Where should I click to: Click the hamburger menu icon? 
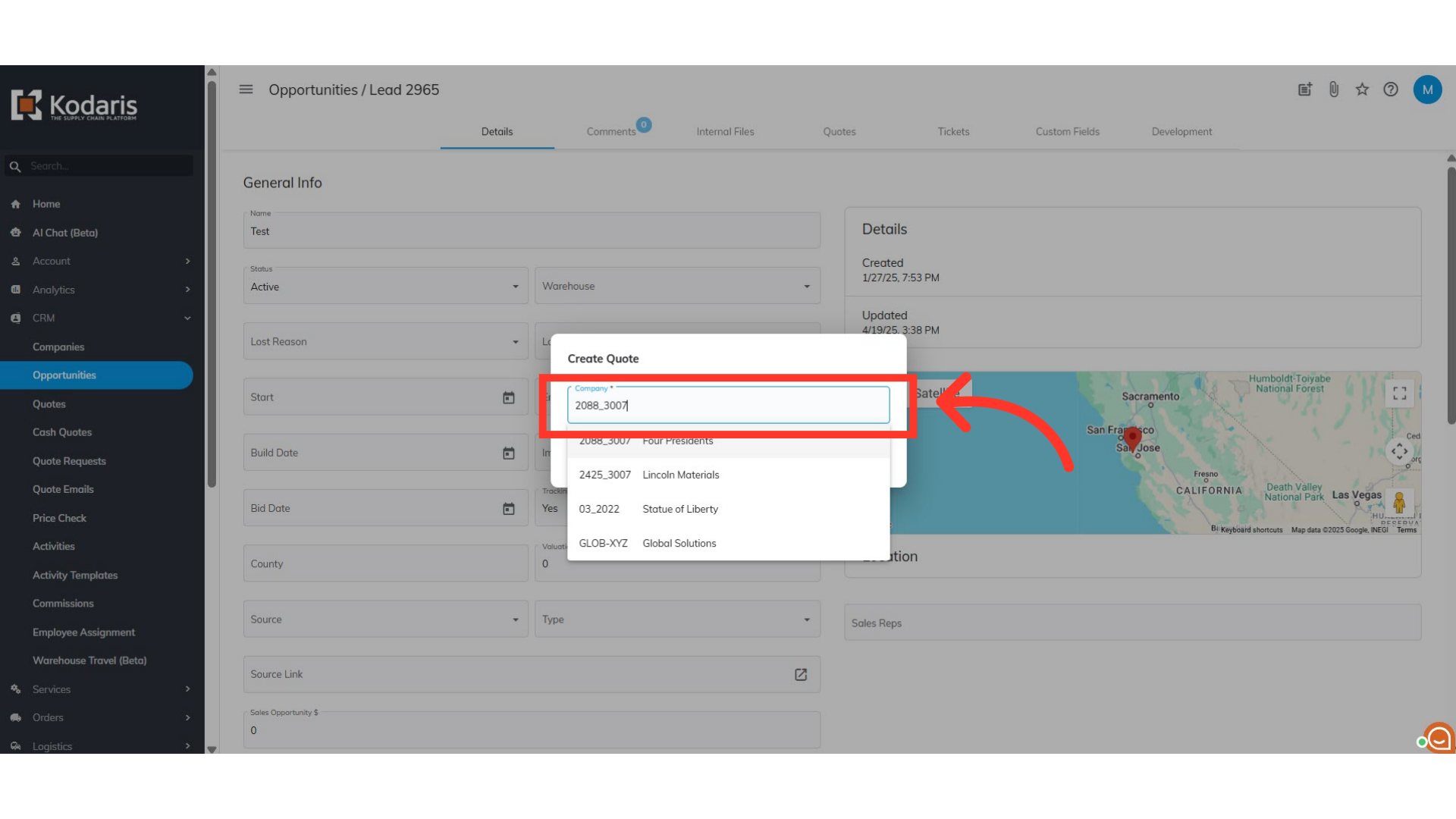(246, 89)
